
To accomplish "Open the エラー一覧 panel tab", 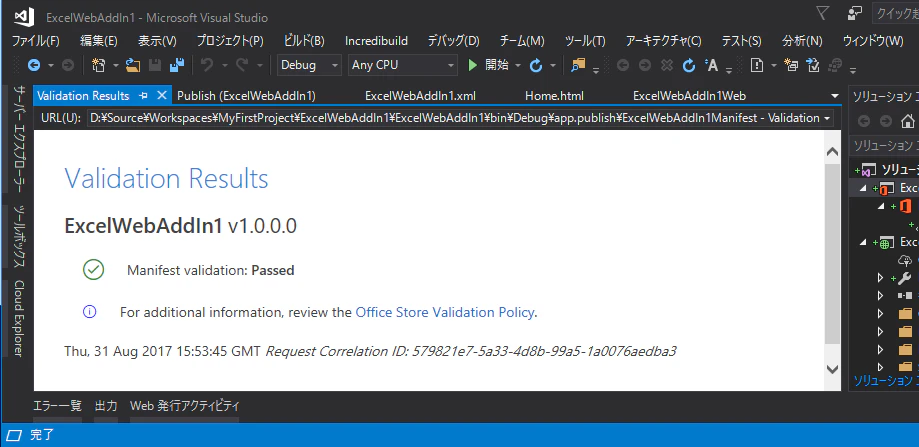I will [x=57, y=405].
